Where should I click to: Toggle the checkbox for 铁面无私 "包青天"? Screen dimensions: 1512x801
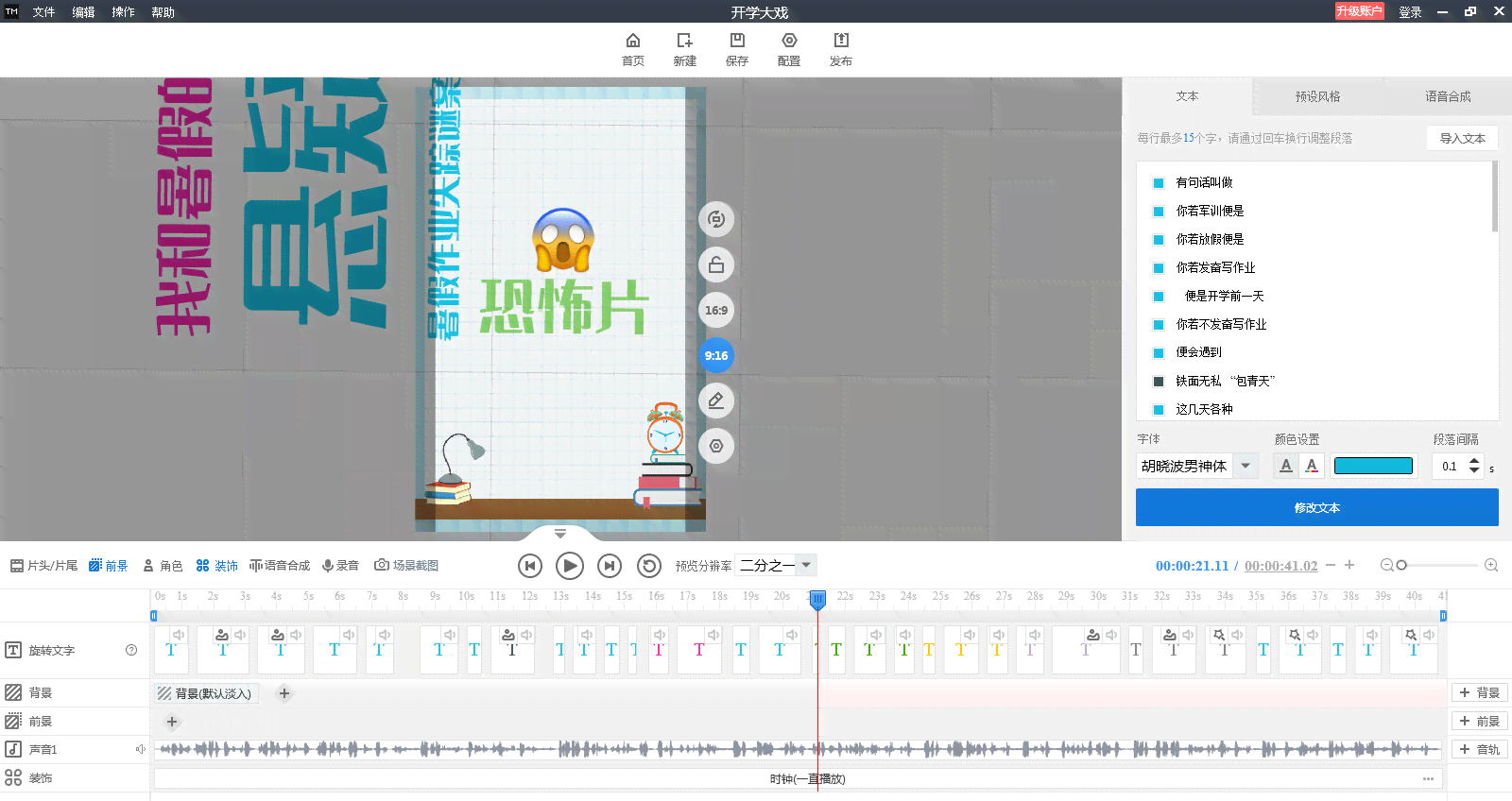pyautogui.click(x=1159, y=382)
